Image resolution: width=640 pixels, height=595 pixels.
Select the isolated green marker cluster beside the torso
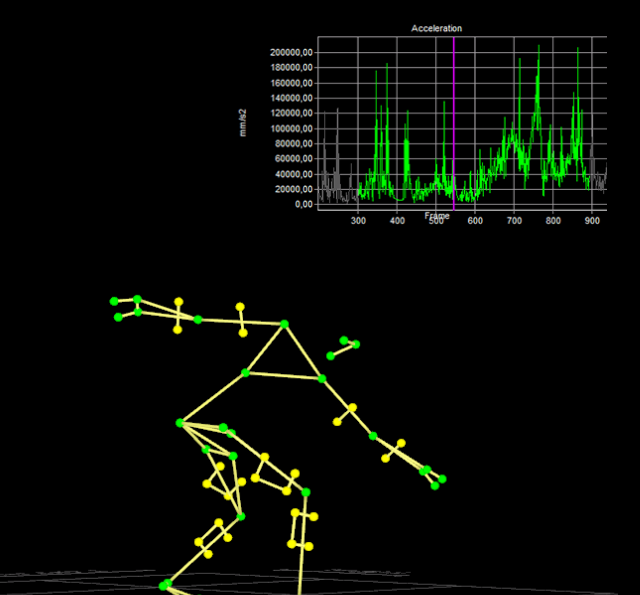(x=343, y=347)
